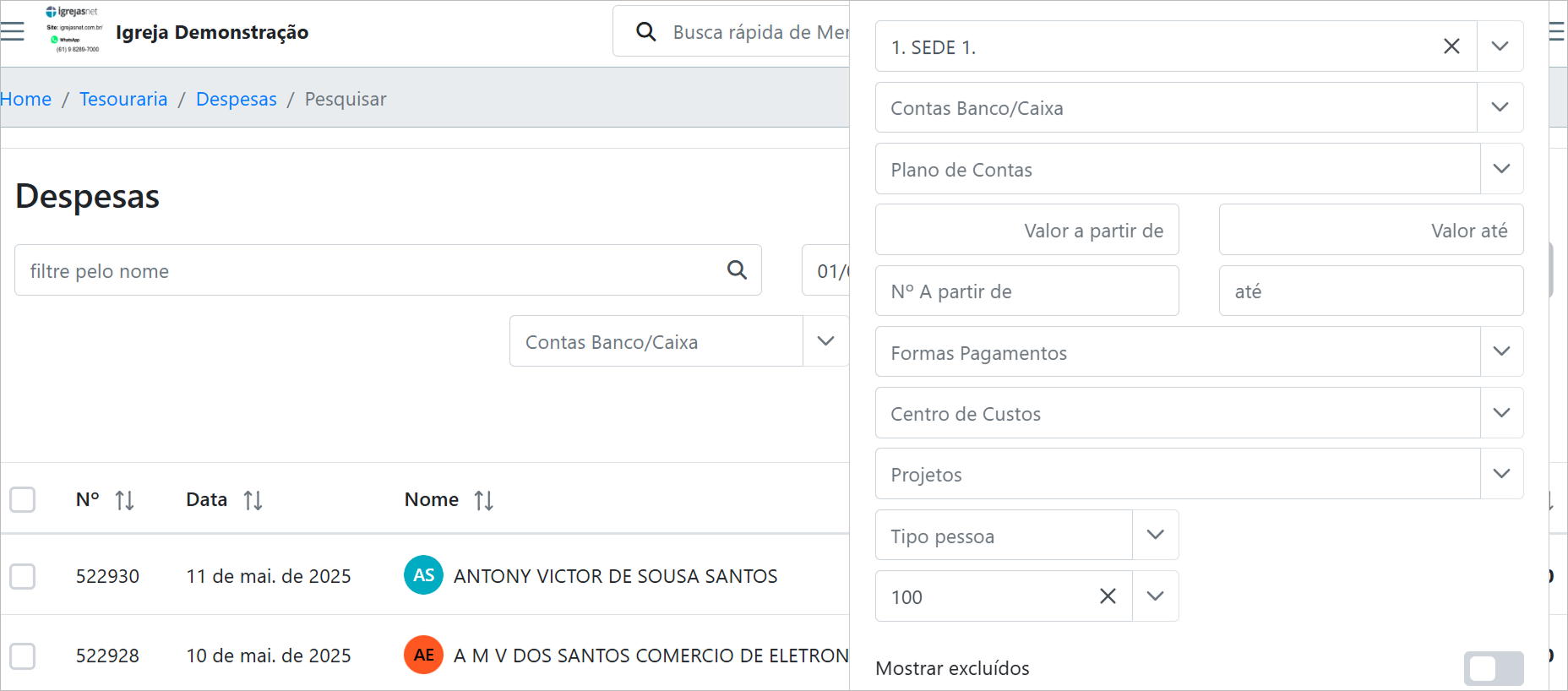The height and width of the screenshot is (691, 1568).
Task: Select the checkbox for row 522930
Action: (23, 576)
